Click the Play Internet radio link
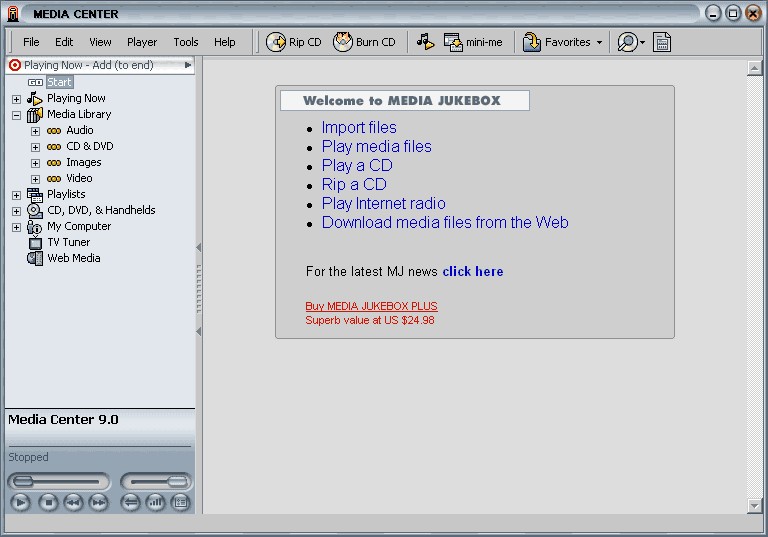This screenshot has height=537, width=768. coord(383,203)
